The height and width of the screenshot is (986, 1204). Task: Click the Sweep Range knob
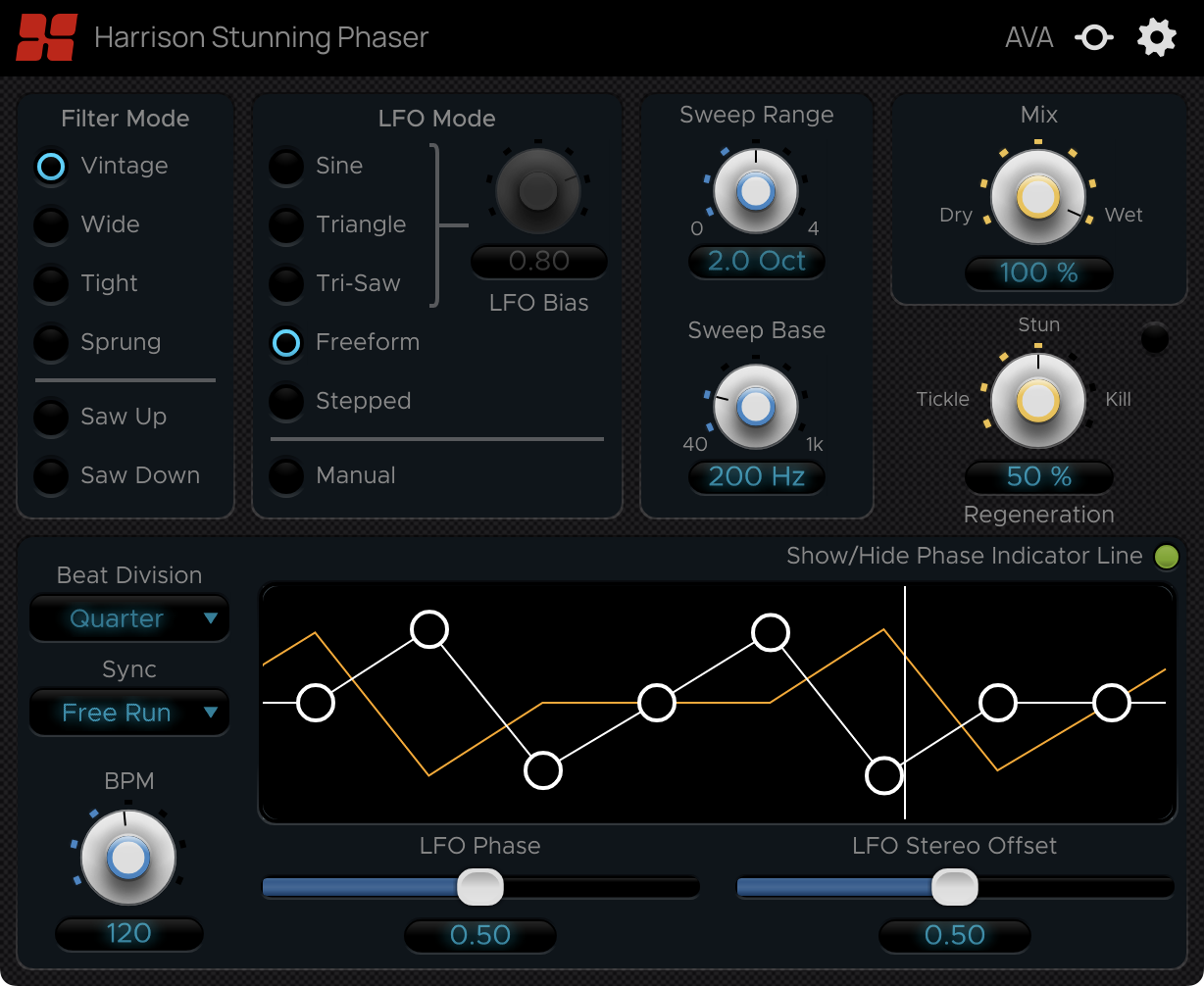[755, 191]
